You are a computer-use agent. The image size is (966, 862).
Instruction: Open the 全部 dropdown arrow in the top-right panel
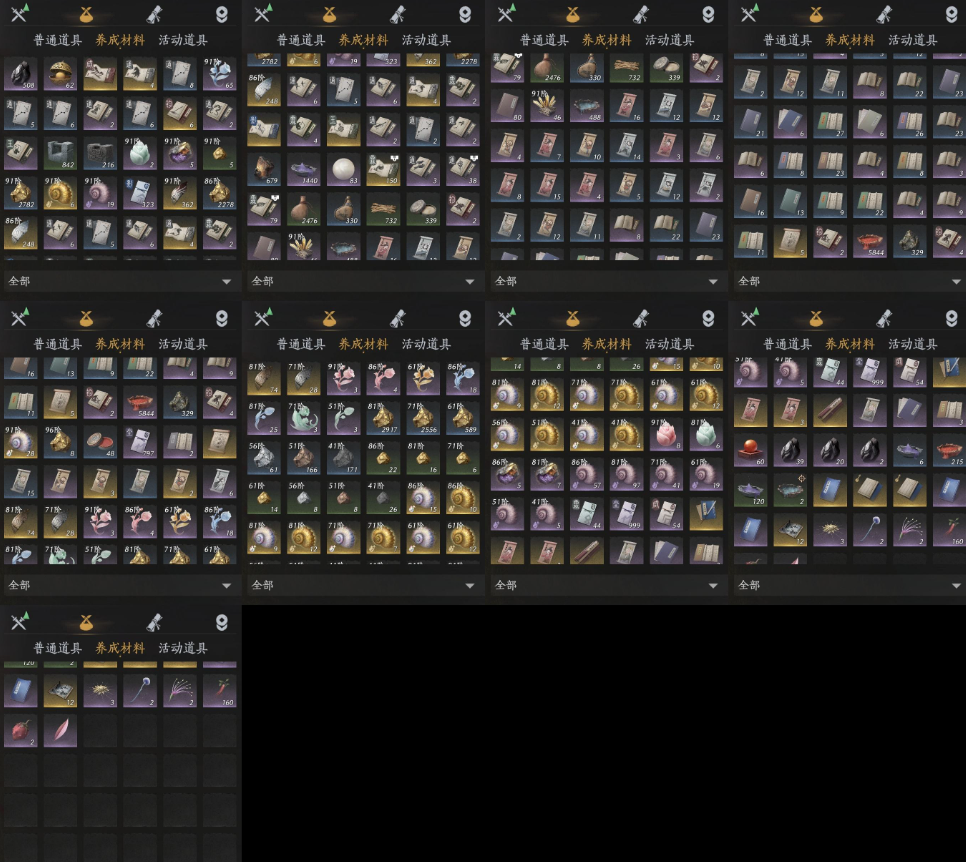click(956, 282)
